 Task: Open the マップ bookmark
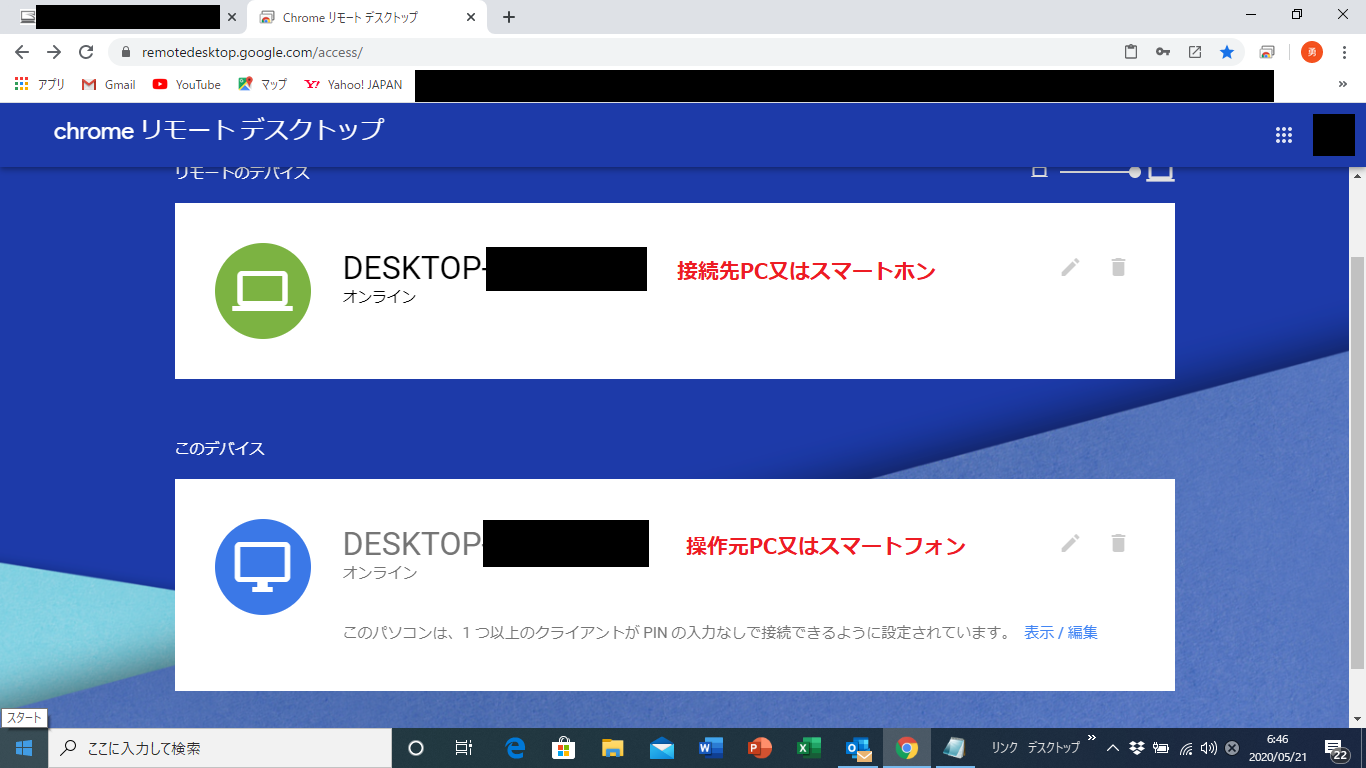[x=263, y=85]
